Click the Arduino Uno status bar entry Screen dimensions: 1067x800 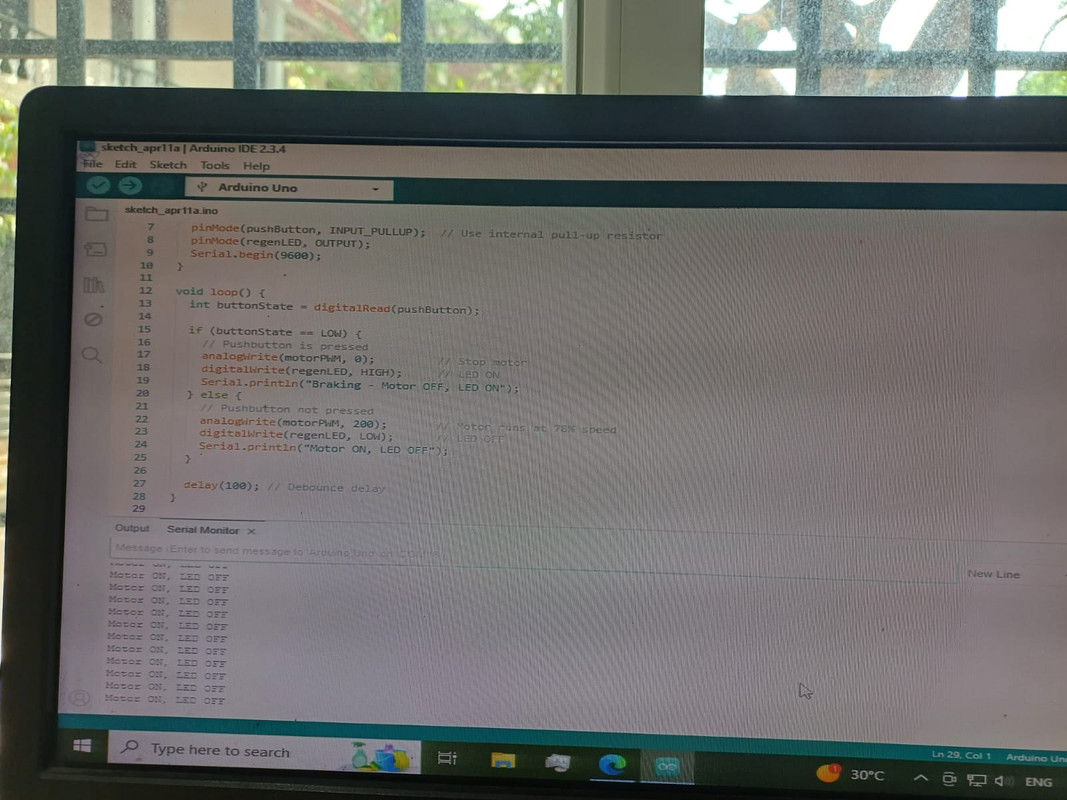(x=1036, y=757)
